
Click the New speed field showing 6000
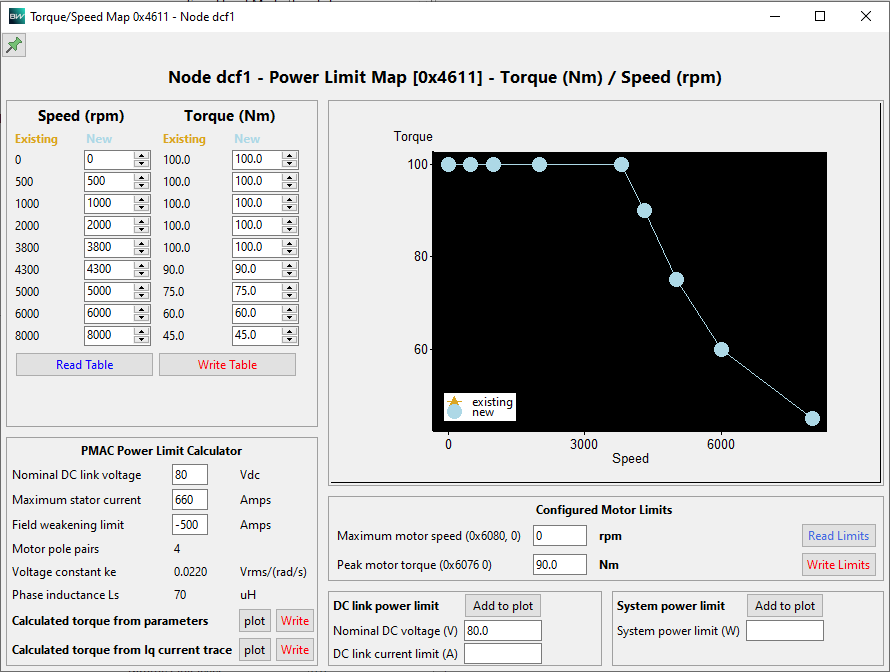click(x=110, y=313)
